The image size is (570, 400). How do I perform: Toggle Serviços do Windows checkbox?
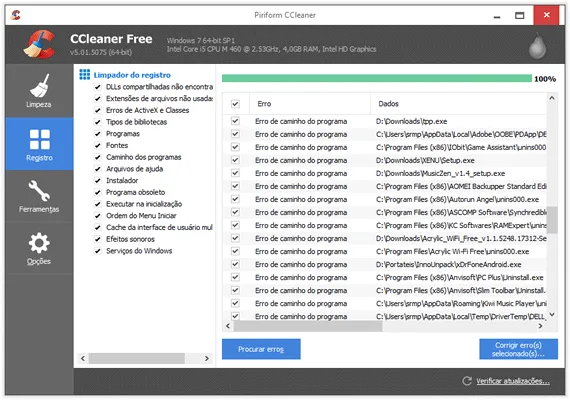tap(97, 251)
